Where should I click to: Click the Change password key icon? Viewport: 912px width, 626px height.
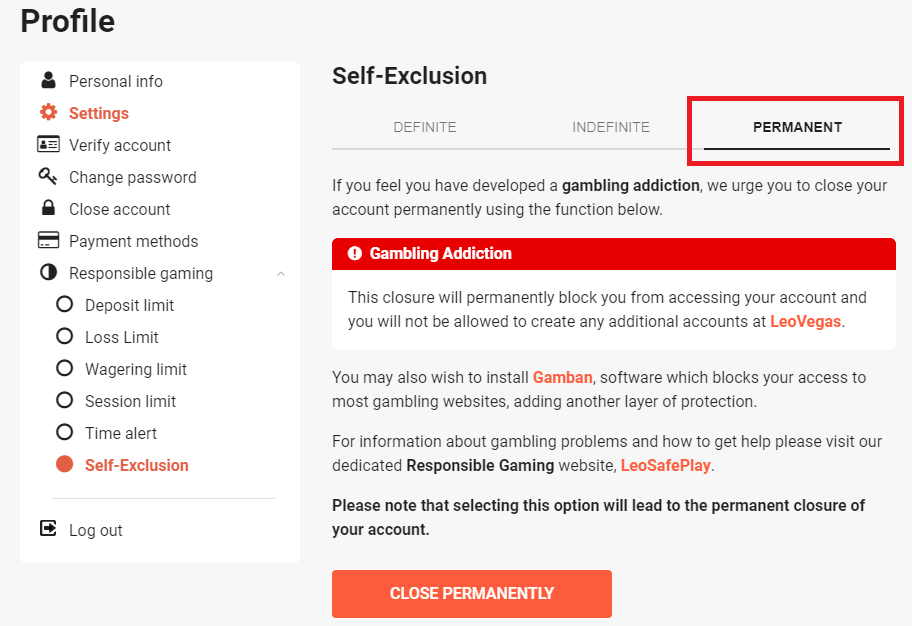tap(48, 176)
